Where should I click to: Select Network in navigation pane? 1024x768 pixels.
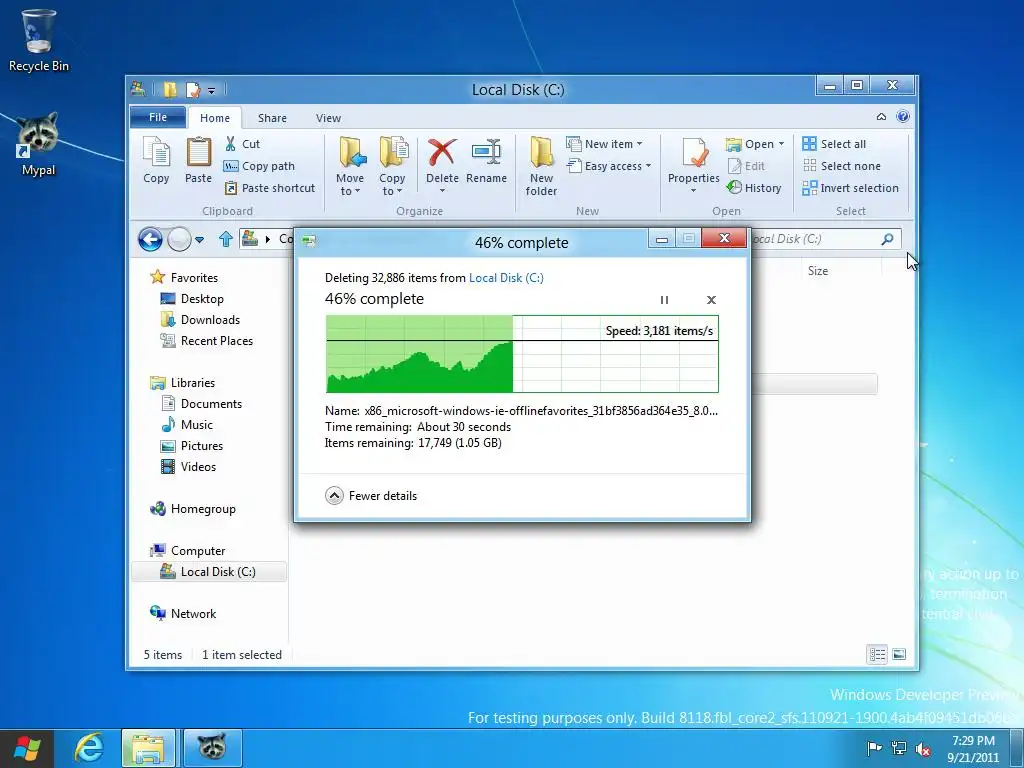tap(193, 613)
